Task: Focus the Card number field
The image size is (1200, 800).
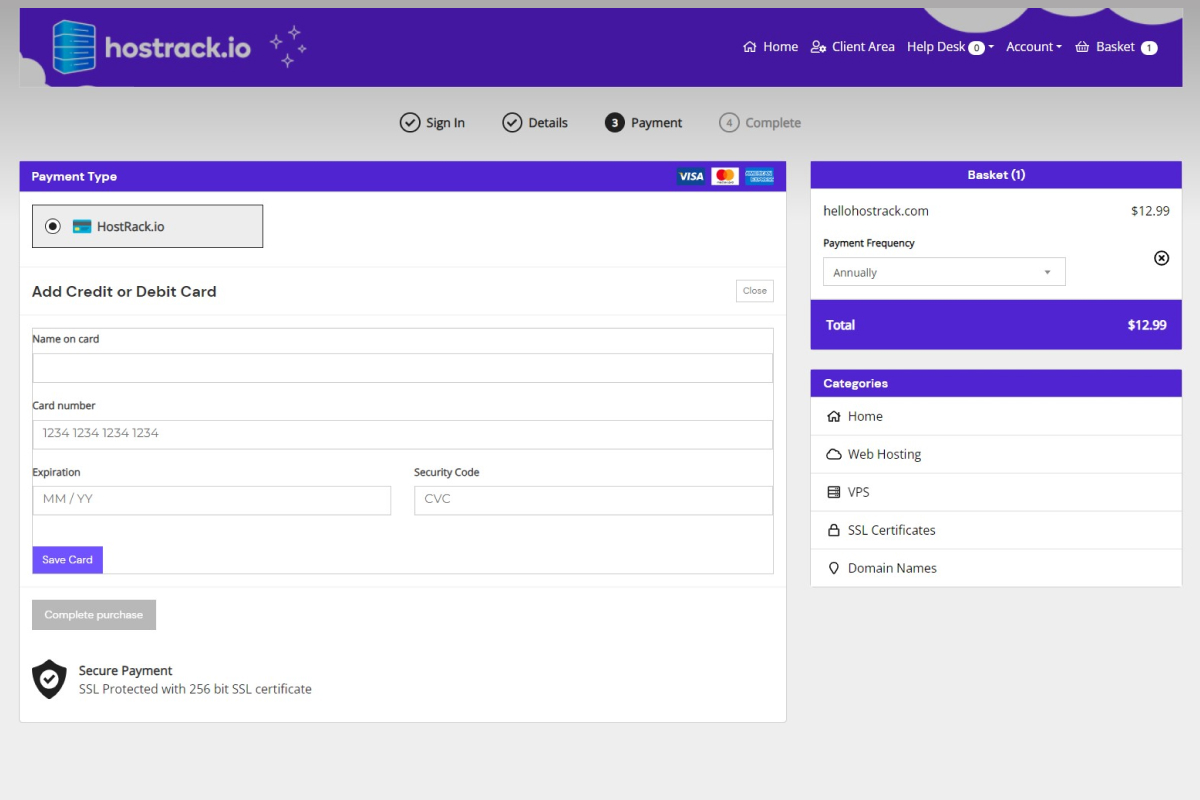Action: pyautogui.click(x=402, y=434)
